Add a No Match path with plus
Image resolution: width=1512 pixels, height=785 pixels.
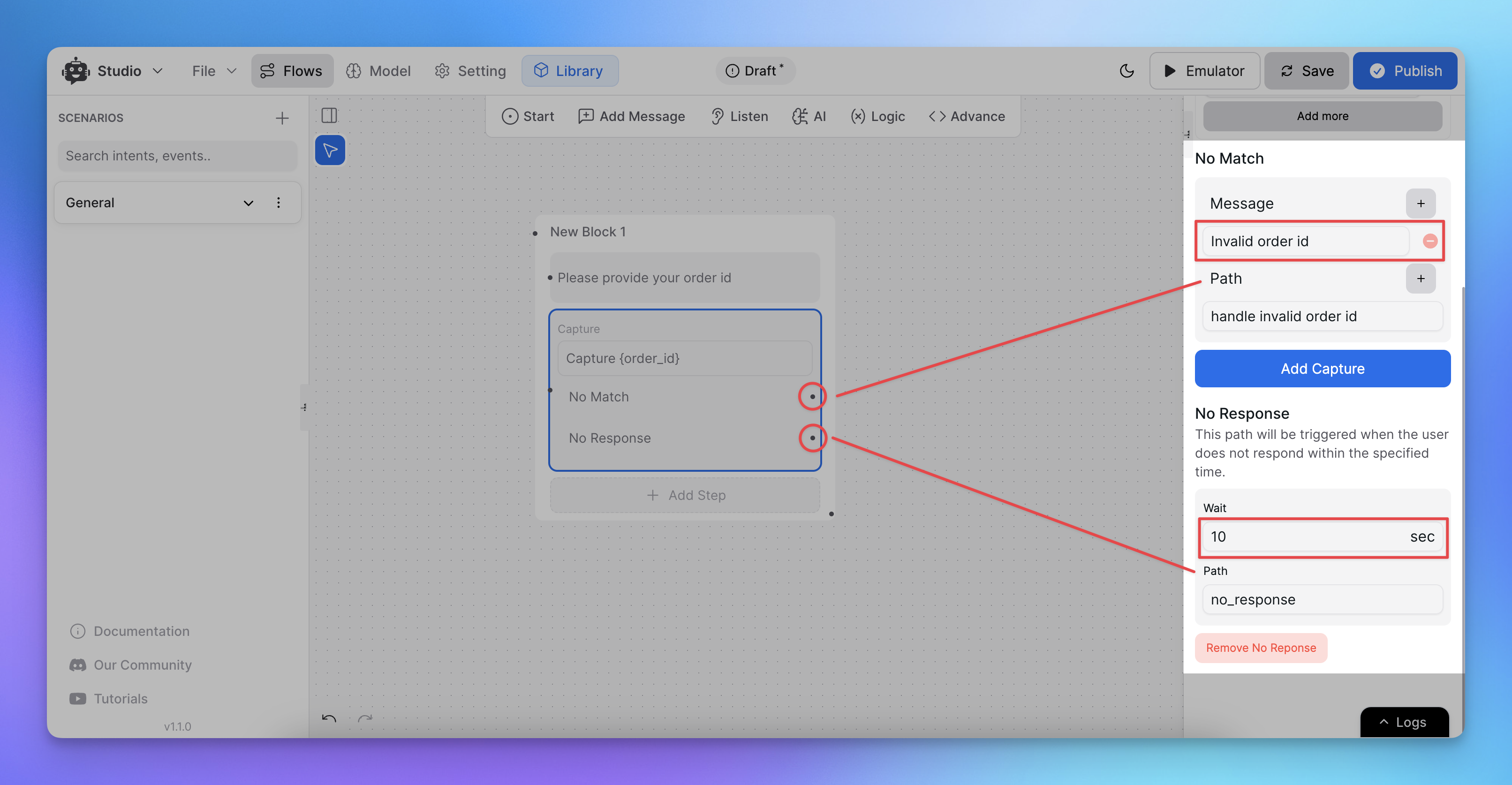[1421, 279]
